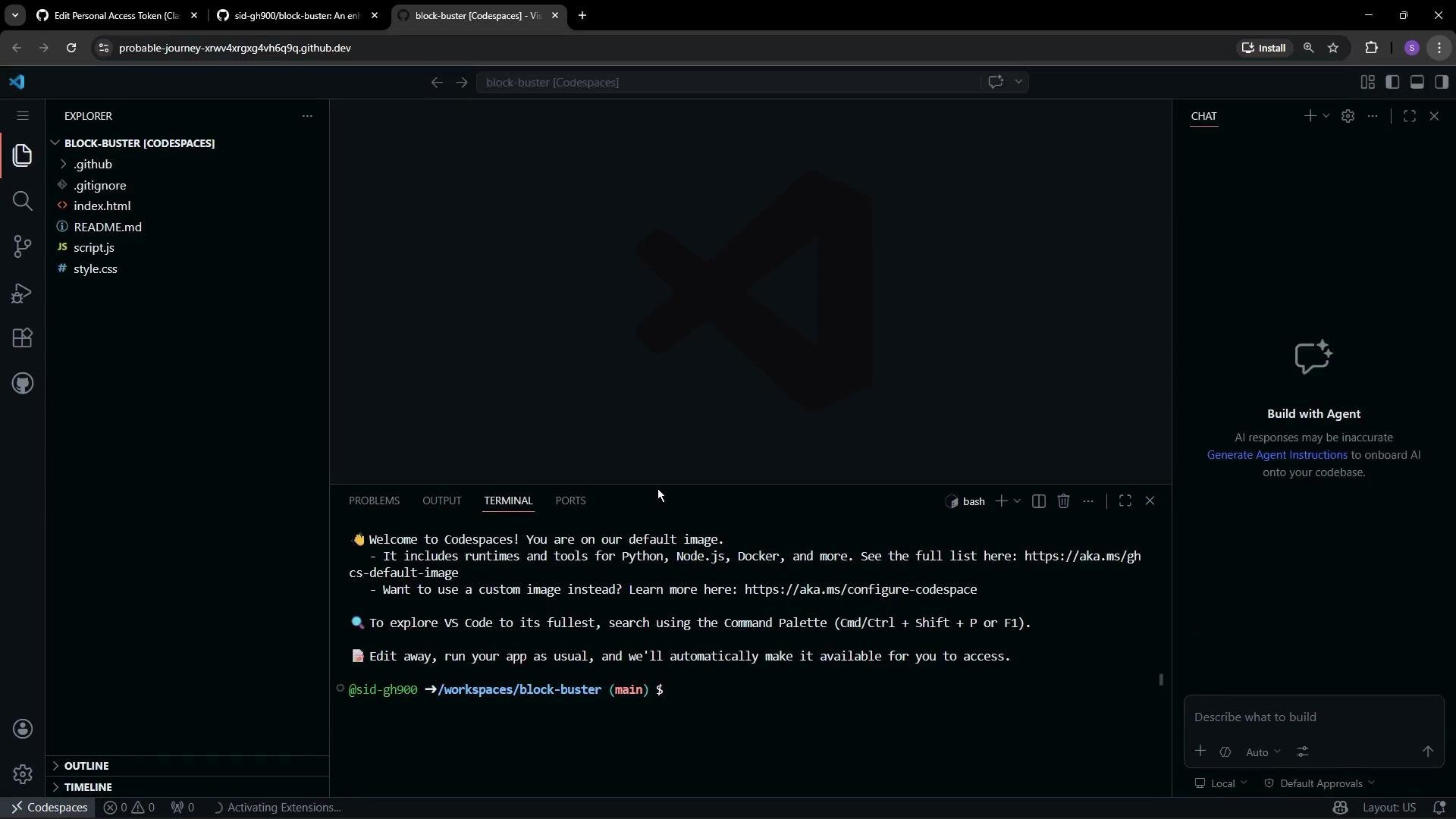
Task: Open terminal panel more actions menu
Action: tap(1088, 501)
